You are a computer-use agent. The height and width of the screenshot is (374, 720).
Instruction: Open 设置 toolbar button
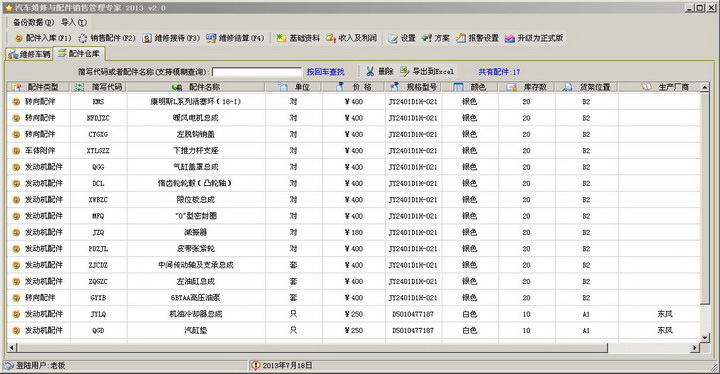point(402,38)
